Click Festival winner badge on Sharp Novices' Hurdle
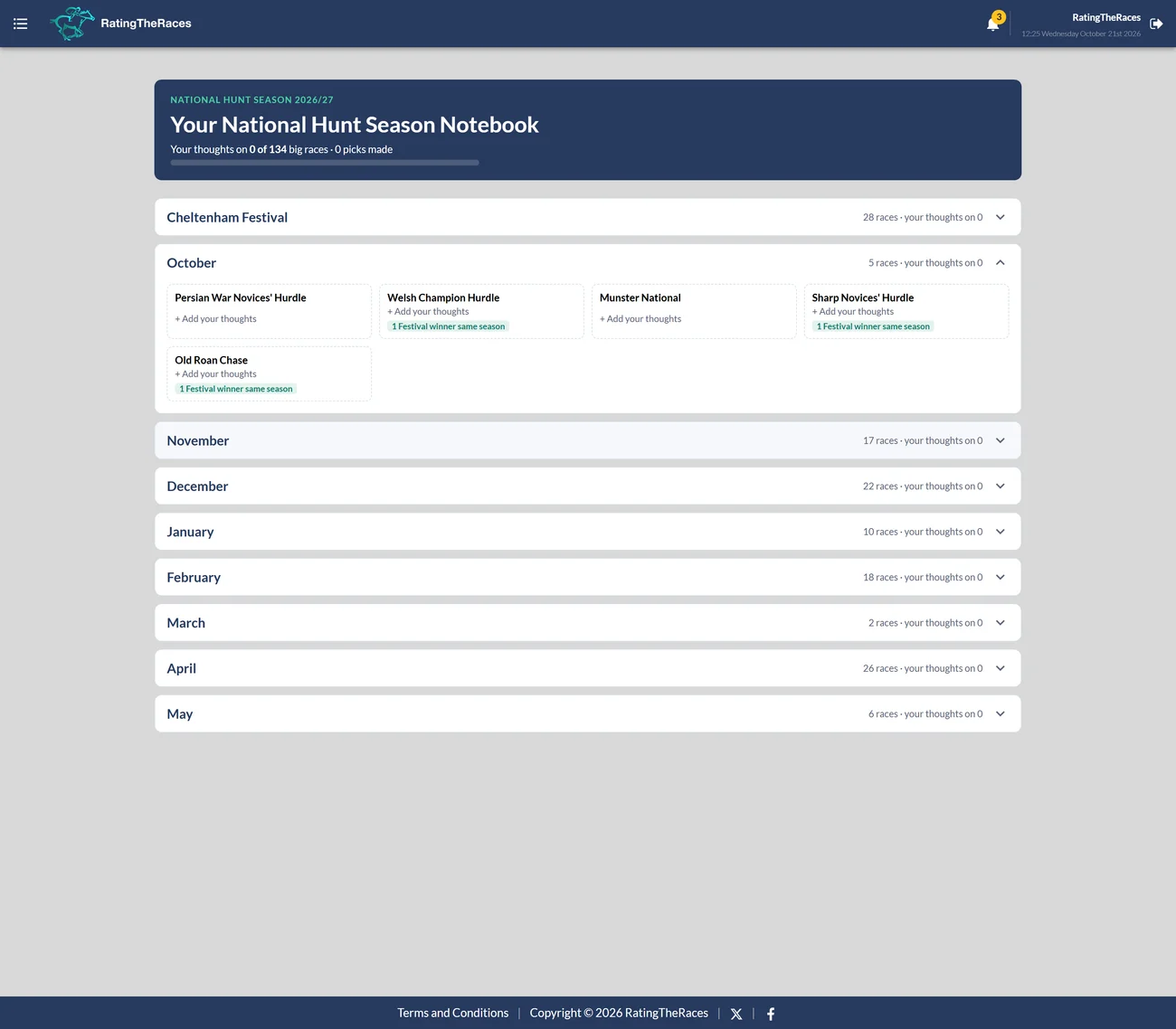1176x1029 pixels. tap(873, 326)
